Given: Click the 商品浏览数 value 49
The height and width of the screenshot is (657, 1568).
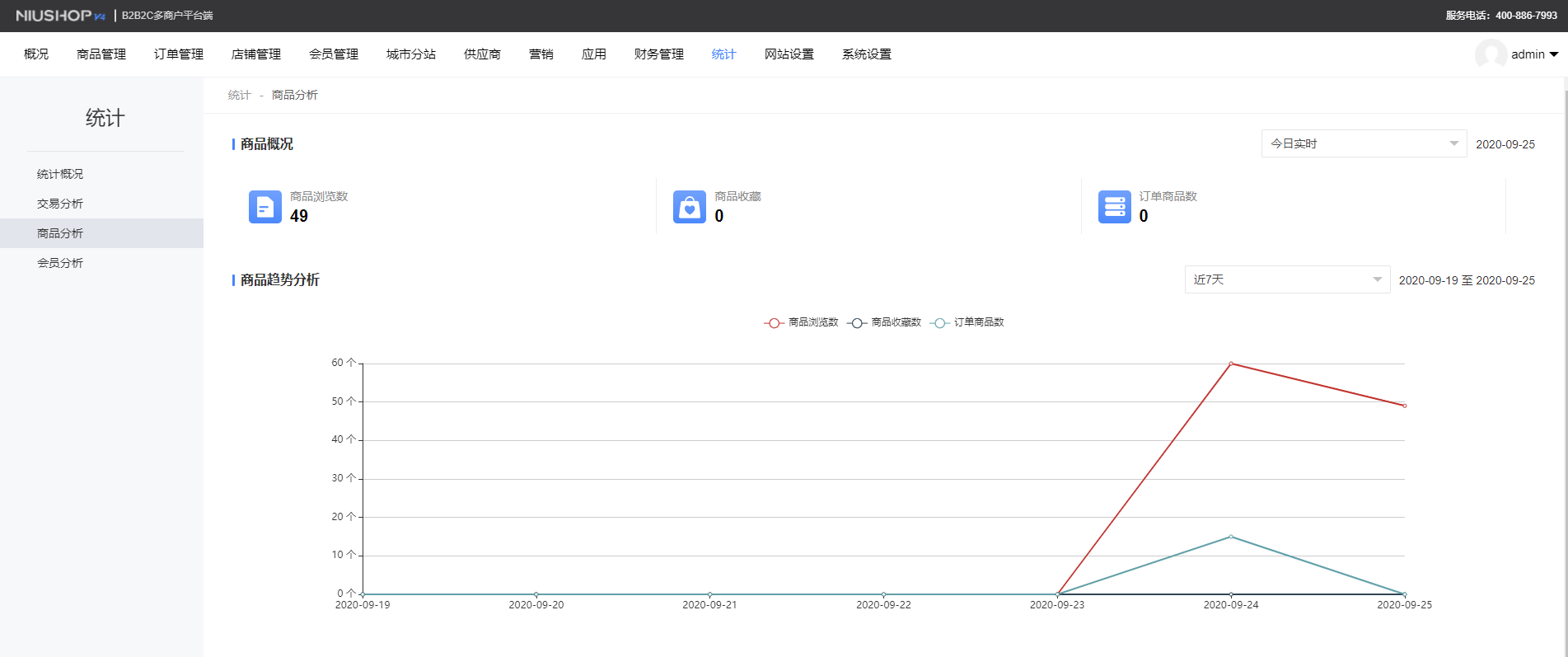Looking at the screenshot, I should point(299,216).
